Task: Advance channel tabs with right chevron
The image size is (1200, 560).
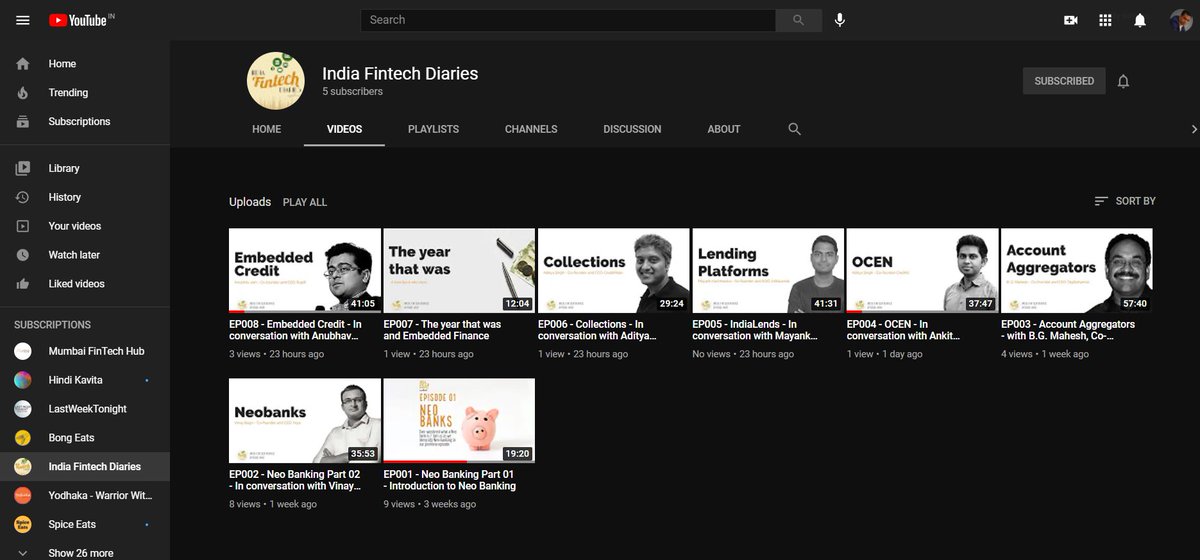Action: pos(1193,129)
